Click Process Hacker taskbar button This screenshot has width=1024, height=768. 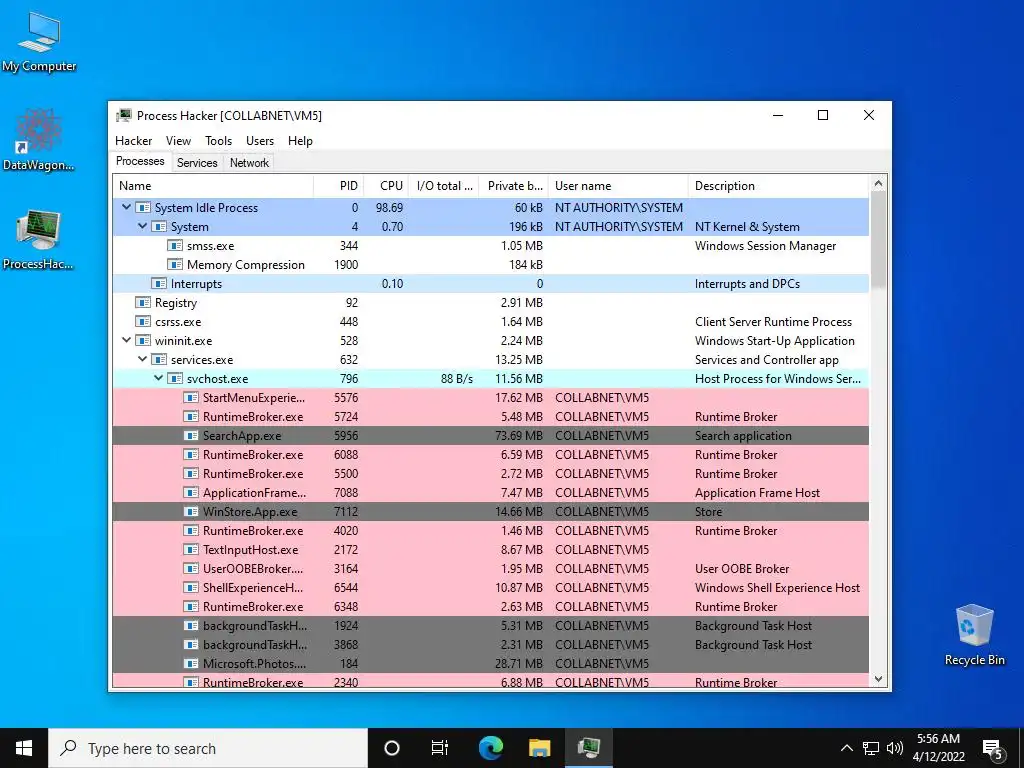(x=589, y=748)
